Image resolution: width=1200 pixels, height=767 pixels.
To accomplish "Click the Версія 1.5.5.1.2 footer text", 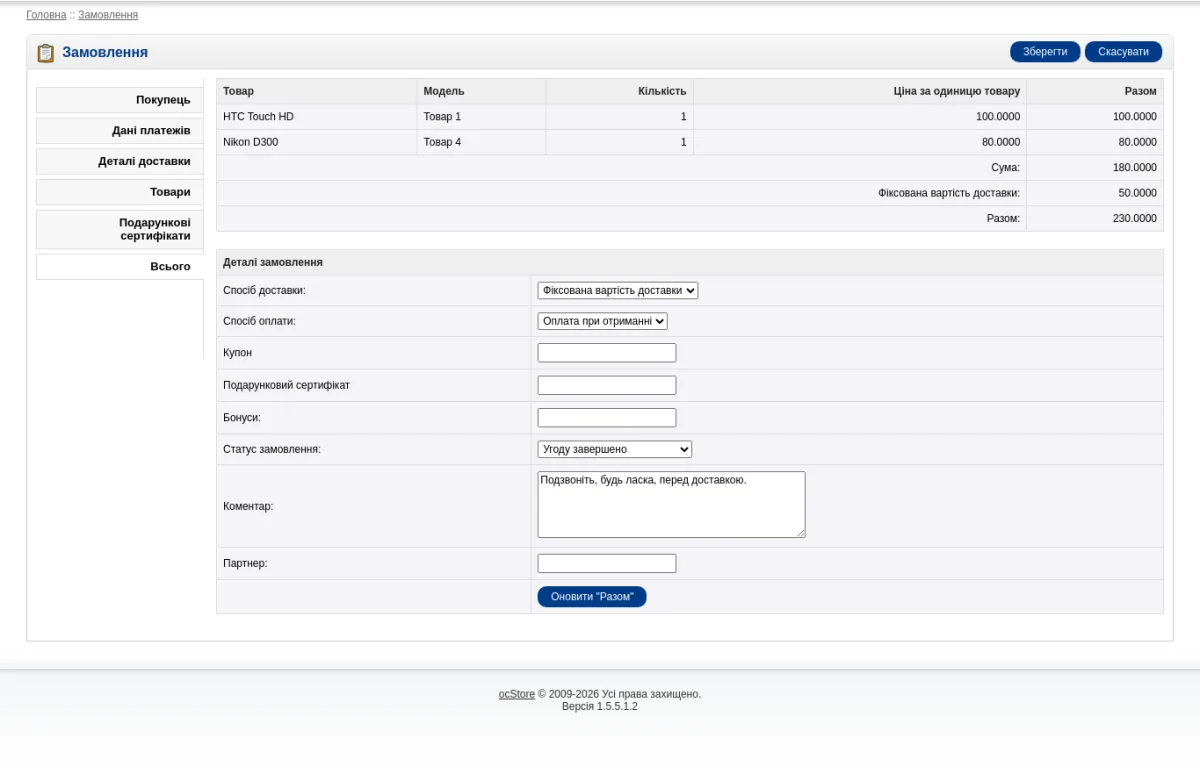I will [x=600, y=706].
